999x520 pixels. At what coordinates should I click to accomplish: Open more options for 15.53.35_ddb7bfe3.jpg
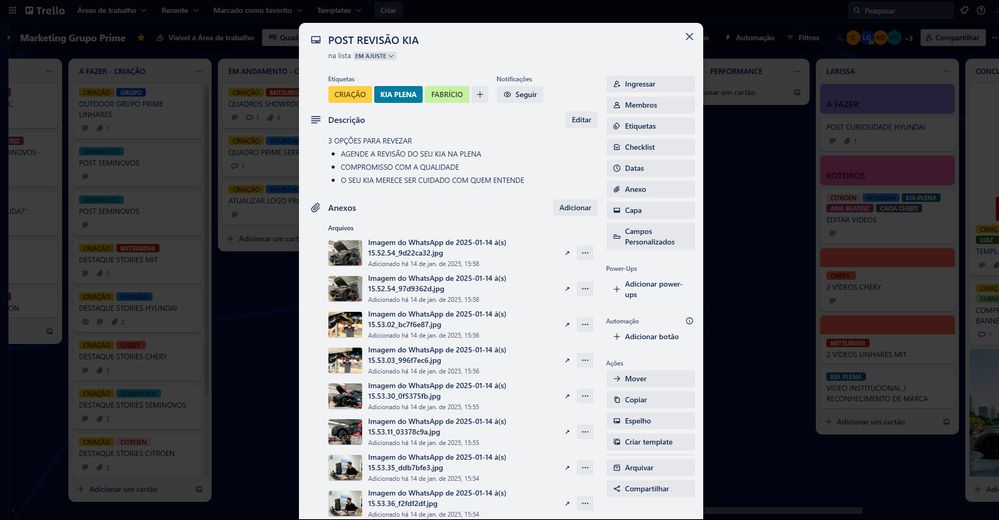click(x=585, y=468)
